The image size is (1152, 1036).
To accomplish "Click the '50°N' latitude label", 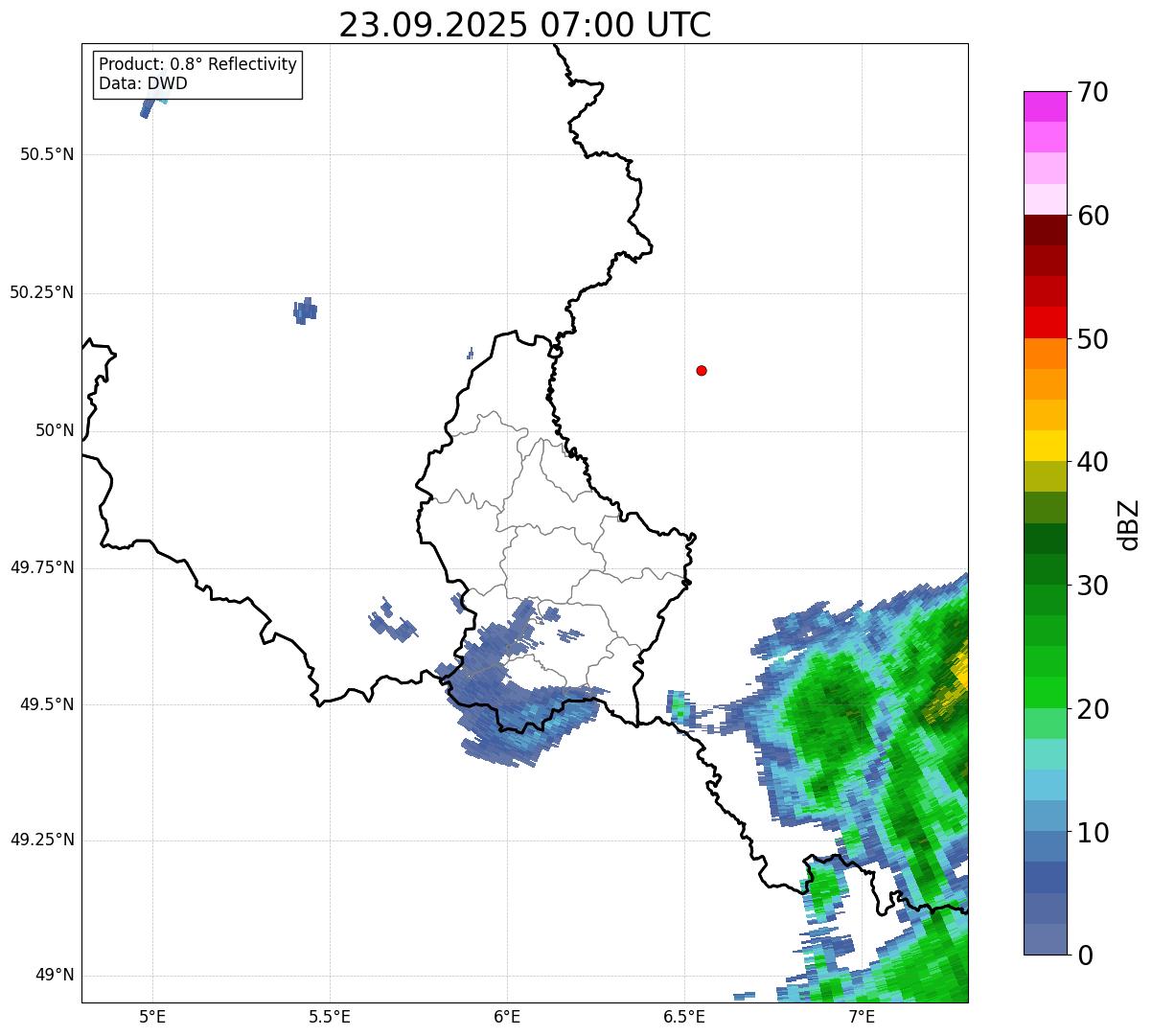I will [x=55, y=430].
